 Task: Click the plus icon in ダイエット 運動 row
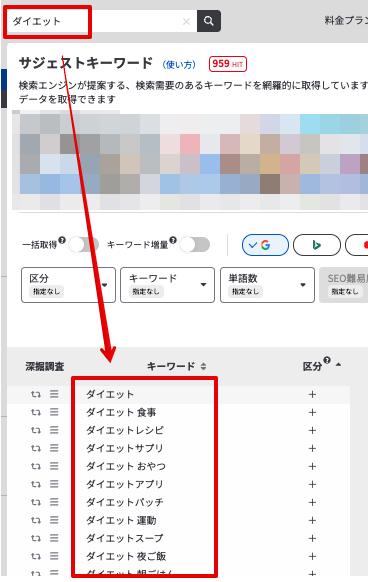(x=312, y=520)
